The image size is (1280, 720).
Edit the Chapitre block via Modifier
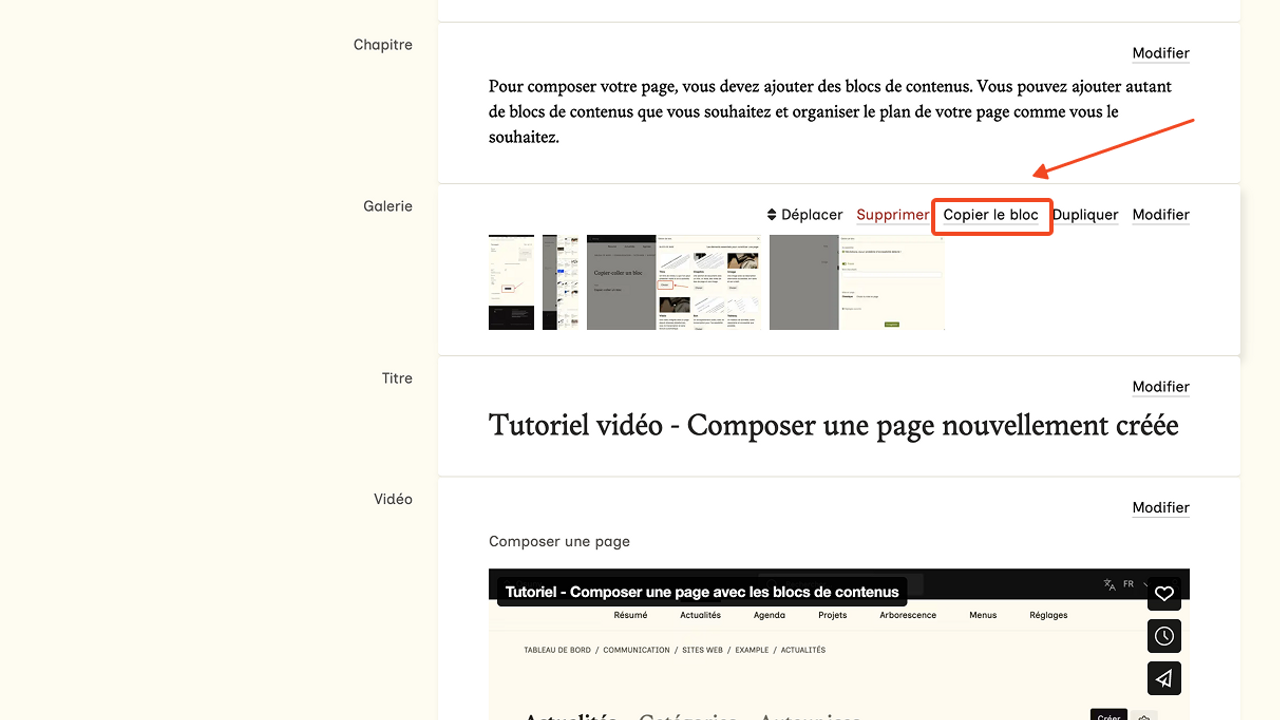[x=1160, y=54]
